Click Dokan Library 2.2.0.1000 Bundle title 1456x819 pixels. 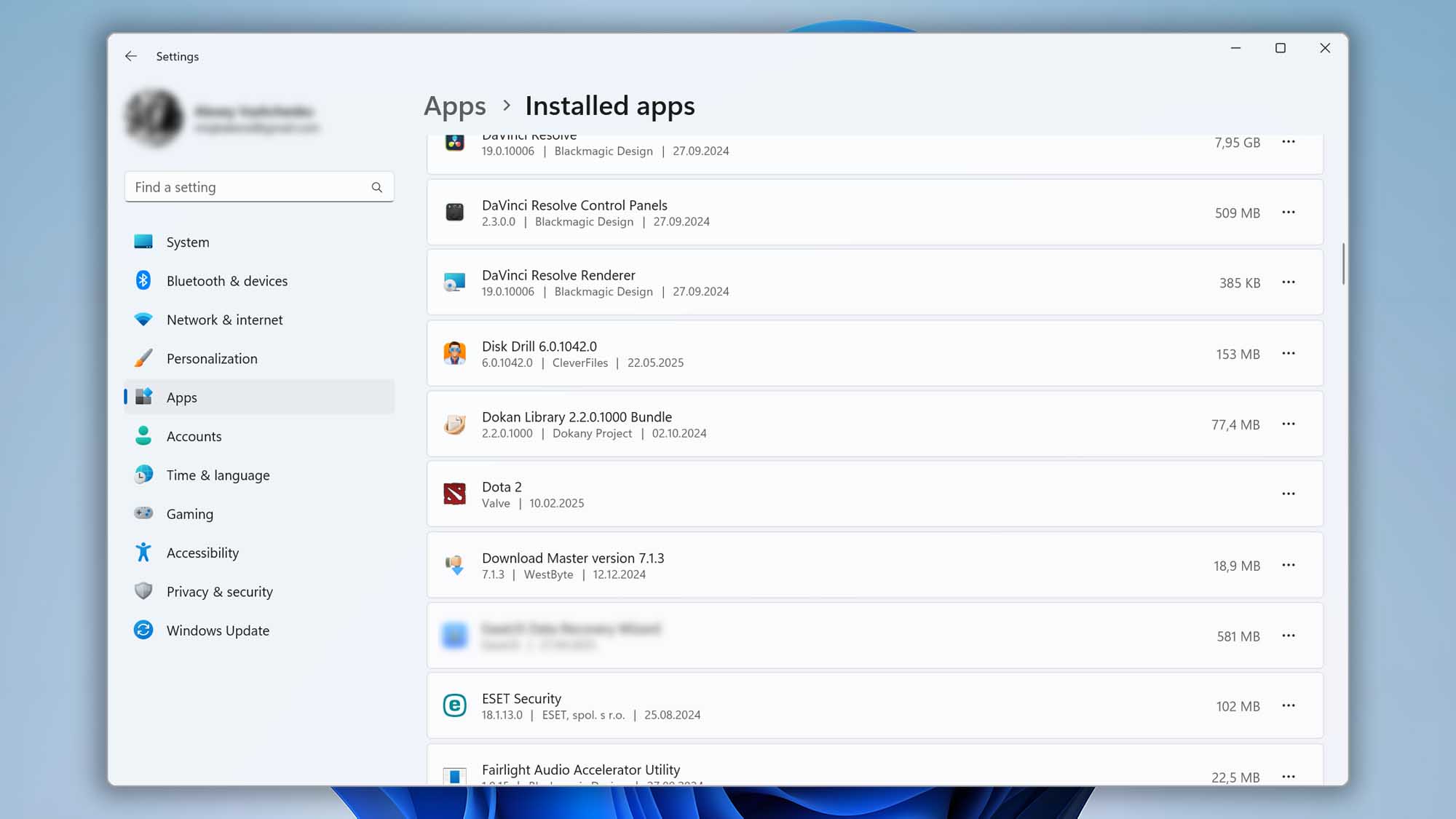(577, 416)
